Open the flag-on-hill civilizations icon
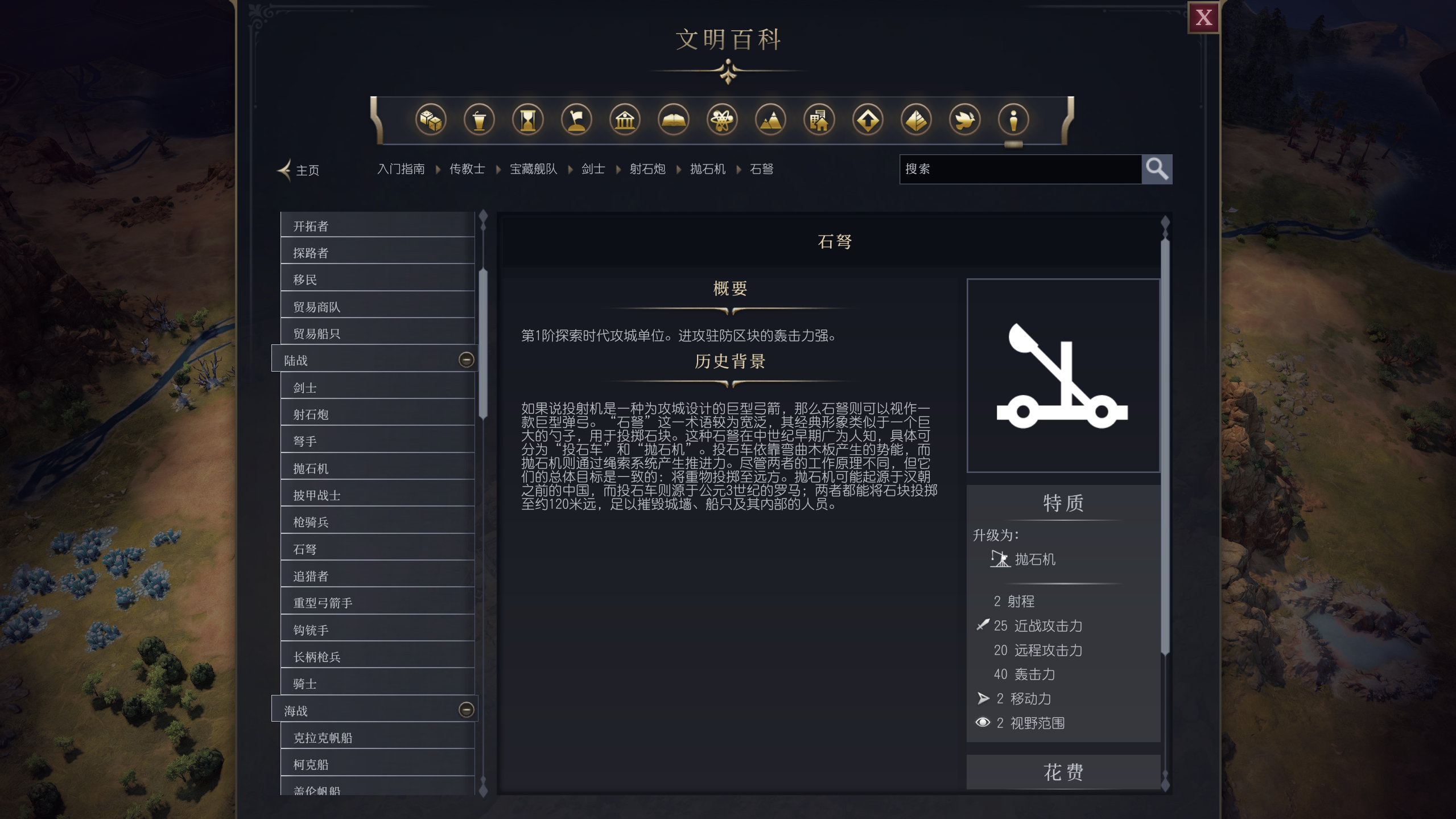The width and height of the screenshot is (1456, 819). (x=576, y=120)
